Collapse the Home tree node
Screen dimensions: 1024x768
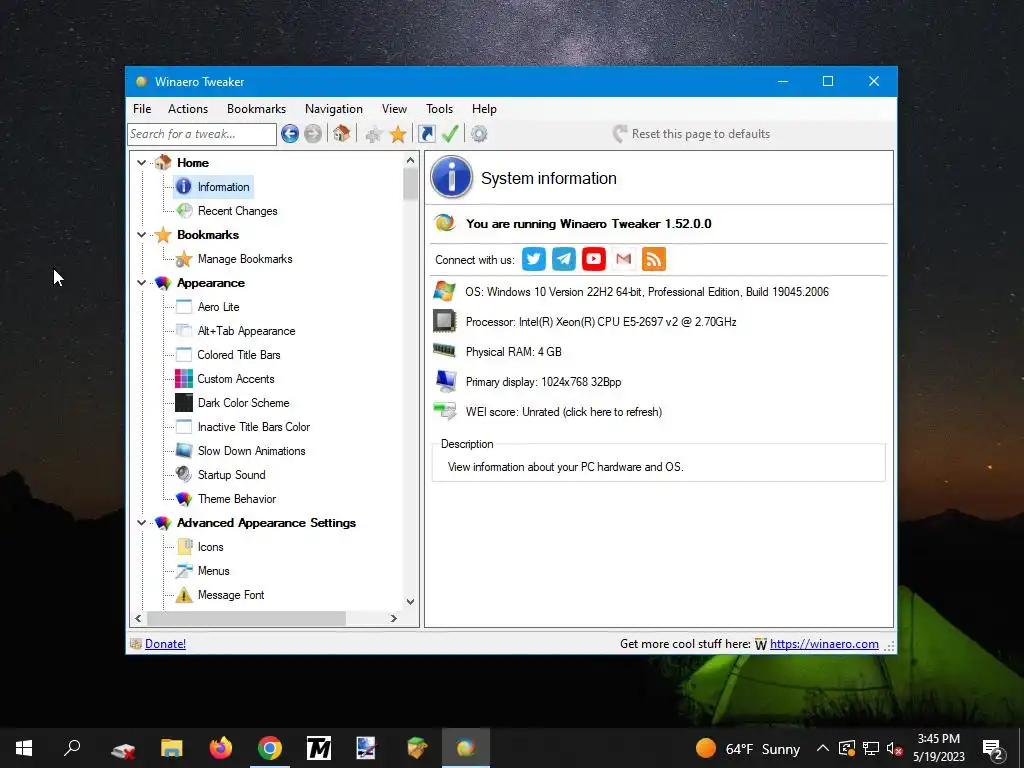(141, 163)
